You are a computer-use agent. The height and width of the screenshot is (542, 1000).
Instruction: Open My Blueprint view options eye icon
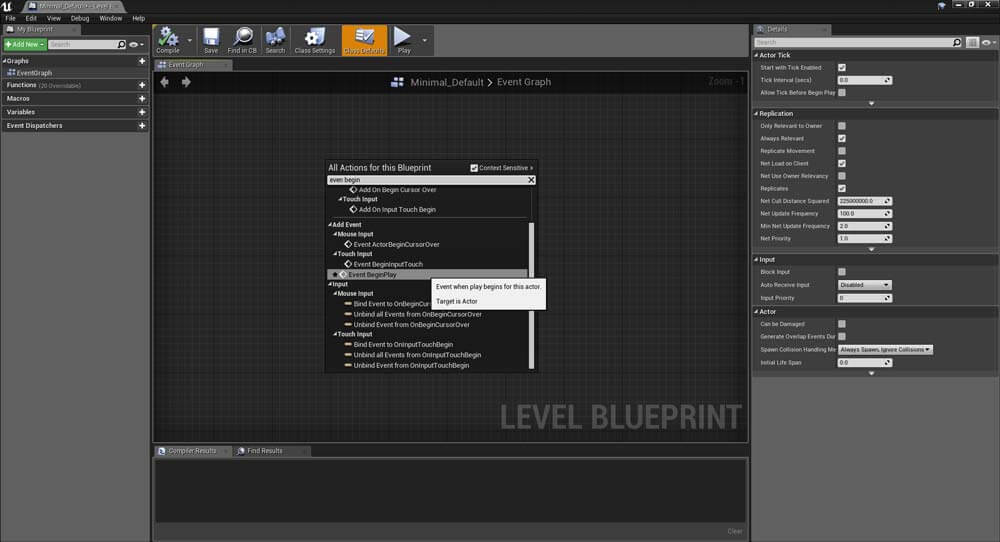[136, 45]
